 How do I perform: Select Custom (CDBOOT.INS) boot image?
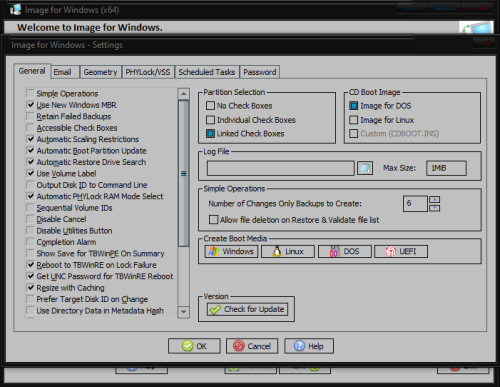click(x=353, y=134)
